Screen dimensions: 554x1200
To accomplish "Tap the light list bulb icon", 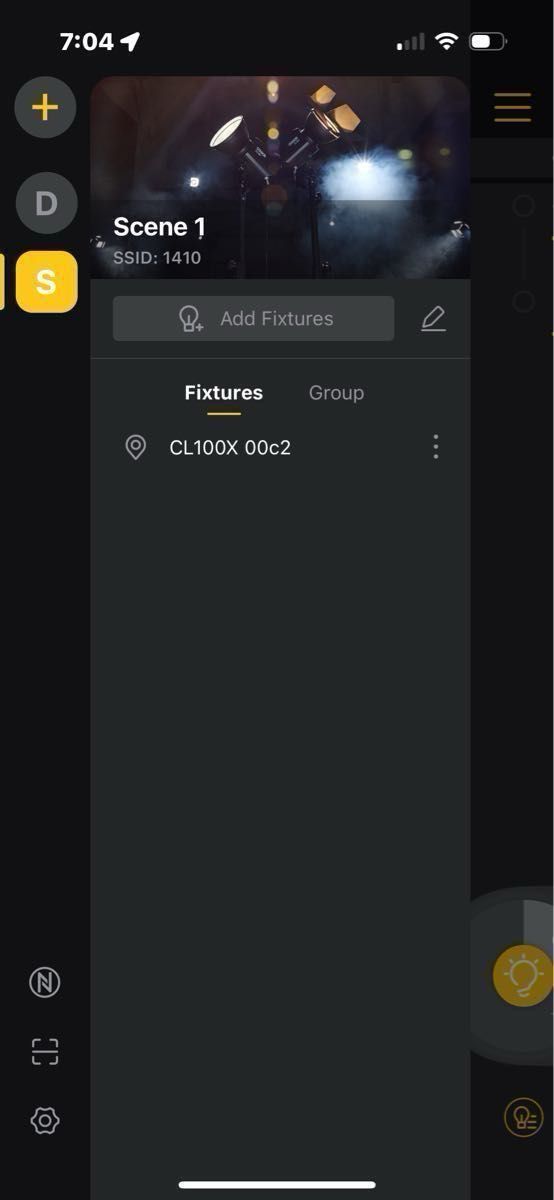I will 524,1116.
